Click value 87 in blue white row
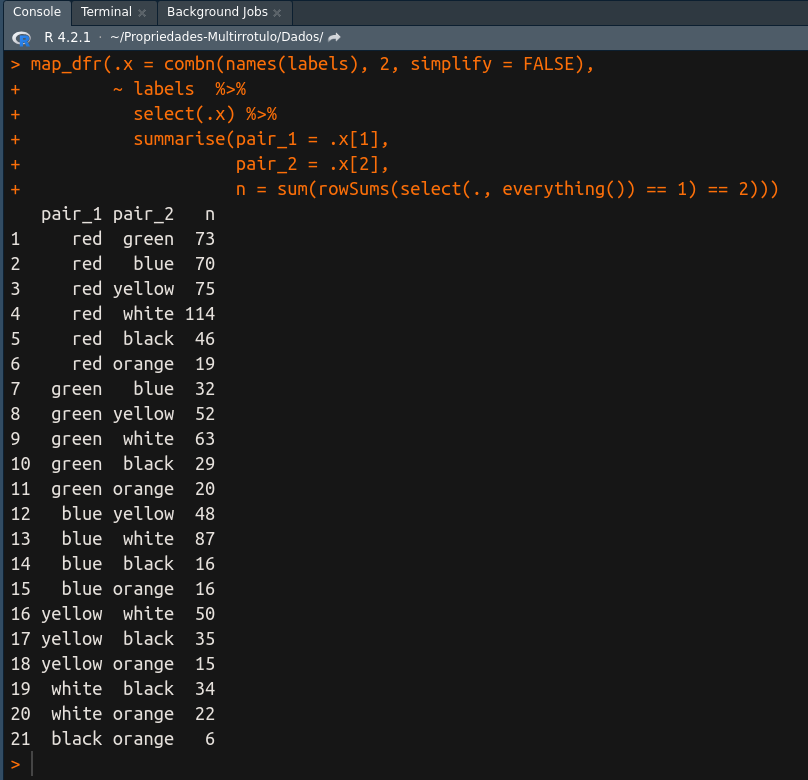Screen dimensions: 808x780 point(205,539)
